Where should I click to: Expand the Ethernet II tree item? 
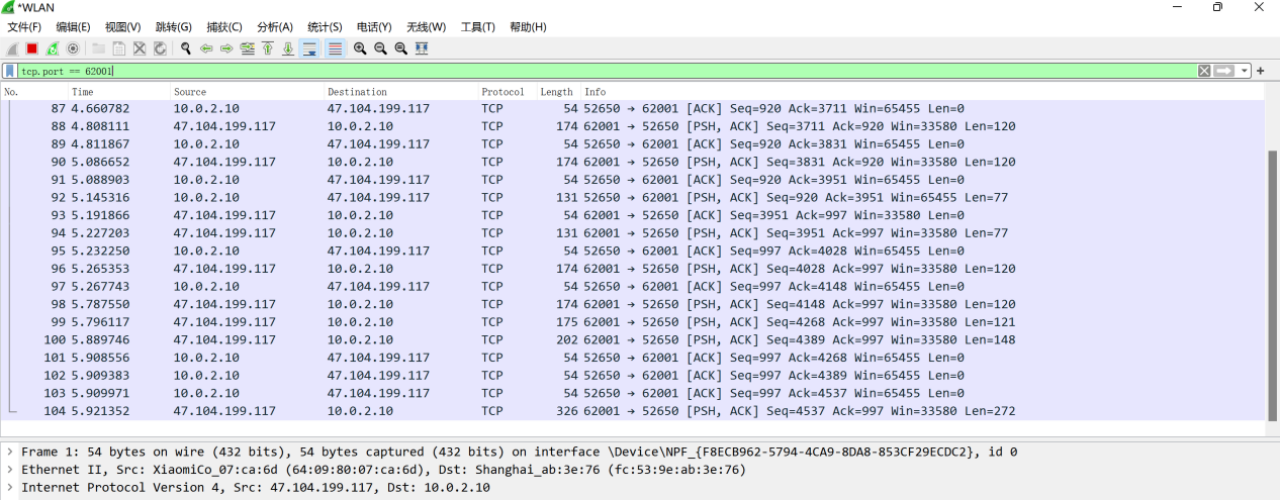(10, 470)
